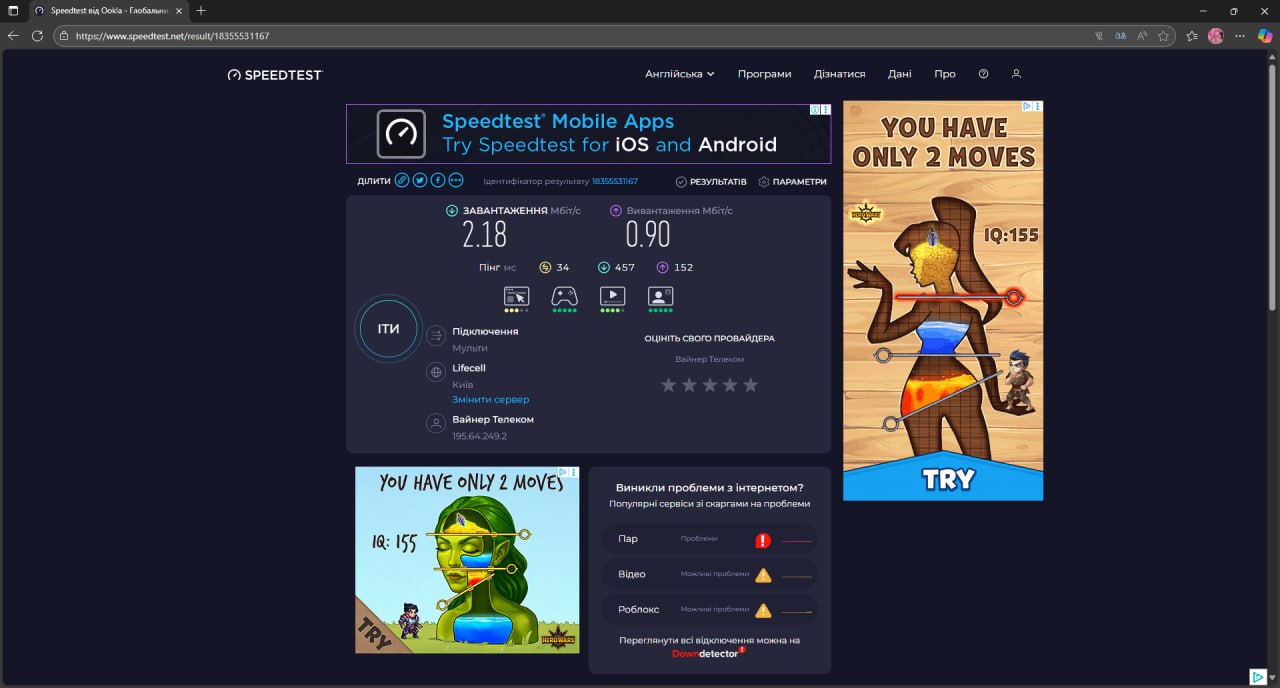Click the gaming controller performance icon
The width and height of the screenshot is (1280, 688).
564,296
